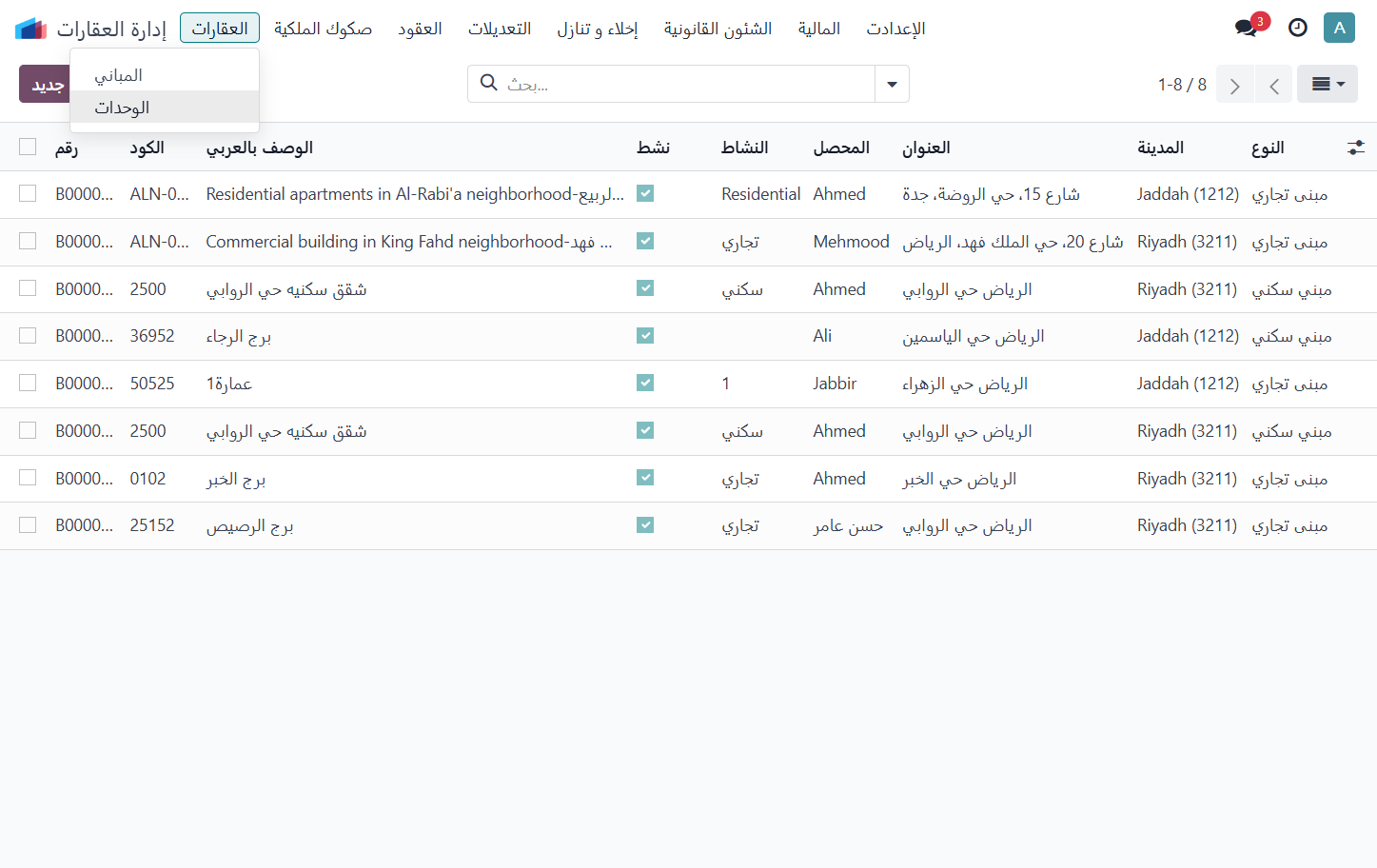Focus the search input field
Screen dimensions: 1377x868
pyautogui.click(x=685, y=84)
